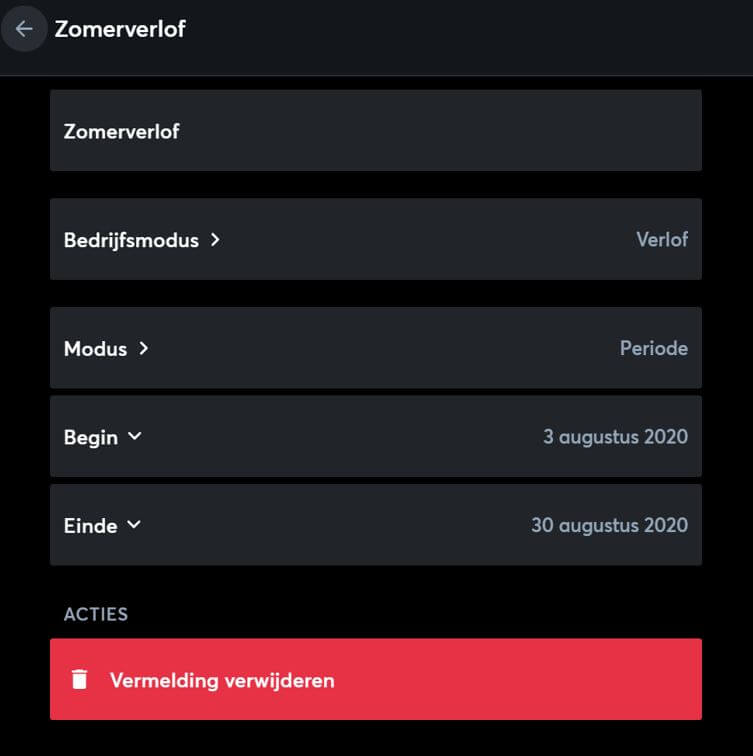Open the Bedrijfsmodus setting label
Viewport: 753px width, 756px height.
pyautogui.click(x=131, y=240)
